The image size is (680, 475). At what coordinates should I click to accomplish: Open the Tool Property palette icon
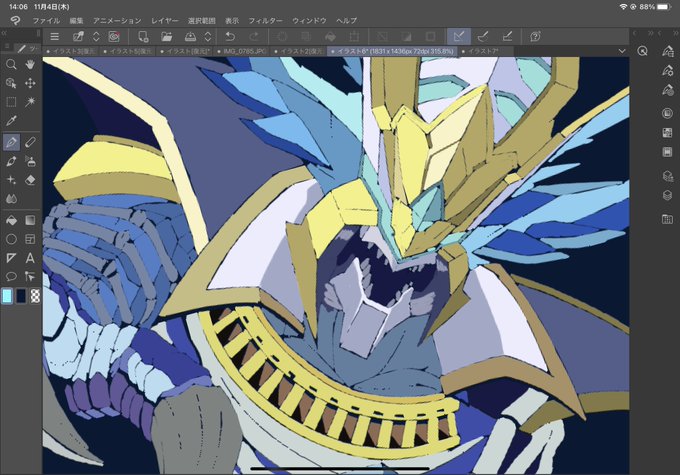pyautogui.click(x=667, y=70)
